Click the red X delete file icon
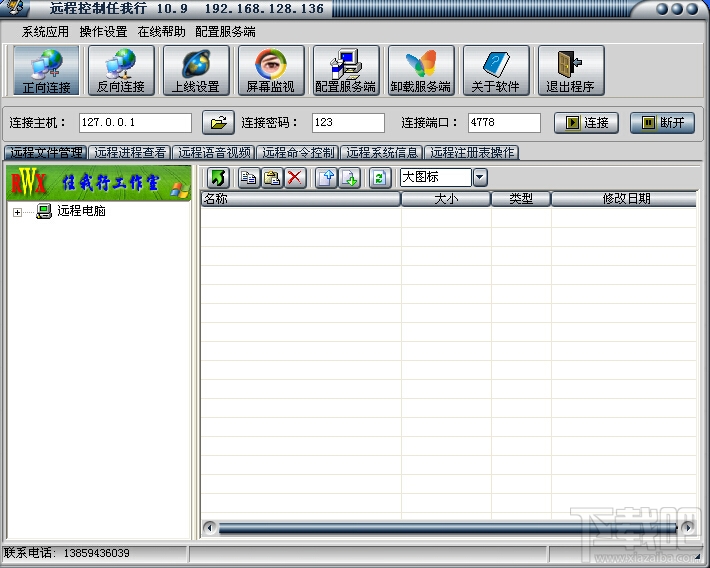Image resolution: width=710 pixels, height=568 pixels. (295, 178)
